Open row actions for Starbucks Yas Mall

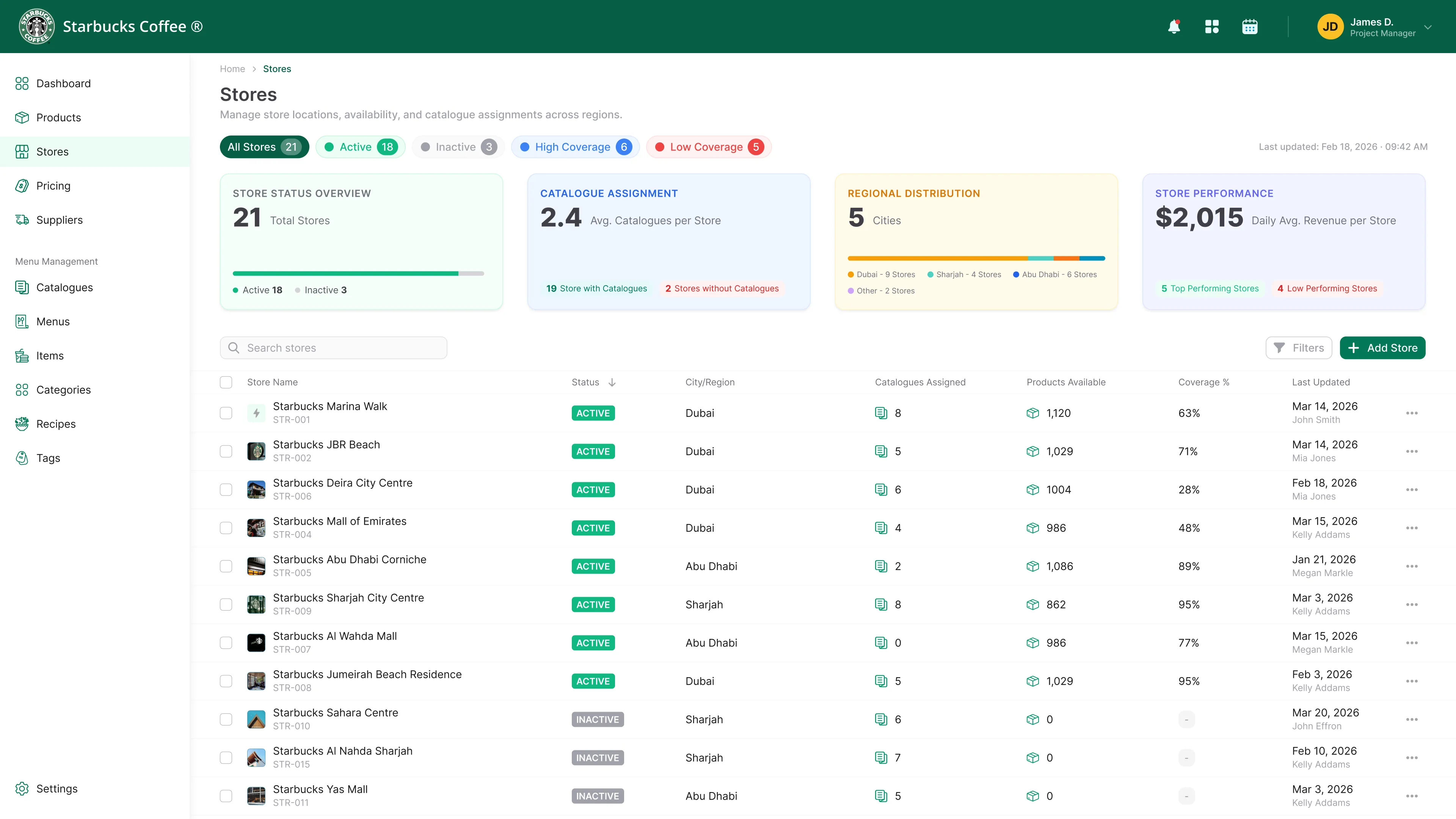pyautogui.click(x=1412, y=796)
